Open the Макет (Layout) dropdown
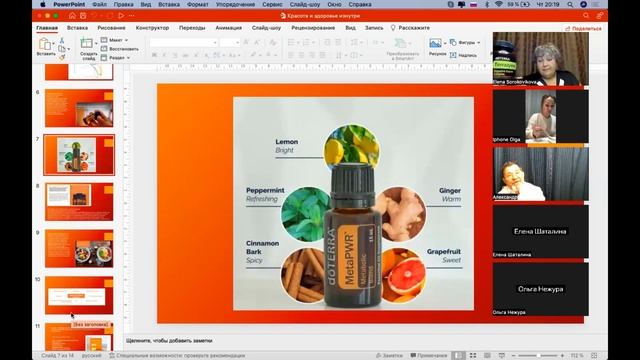Screen dimensions: 640x360 [115, 40]
